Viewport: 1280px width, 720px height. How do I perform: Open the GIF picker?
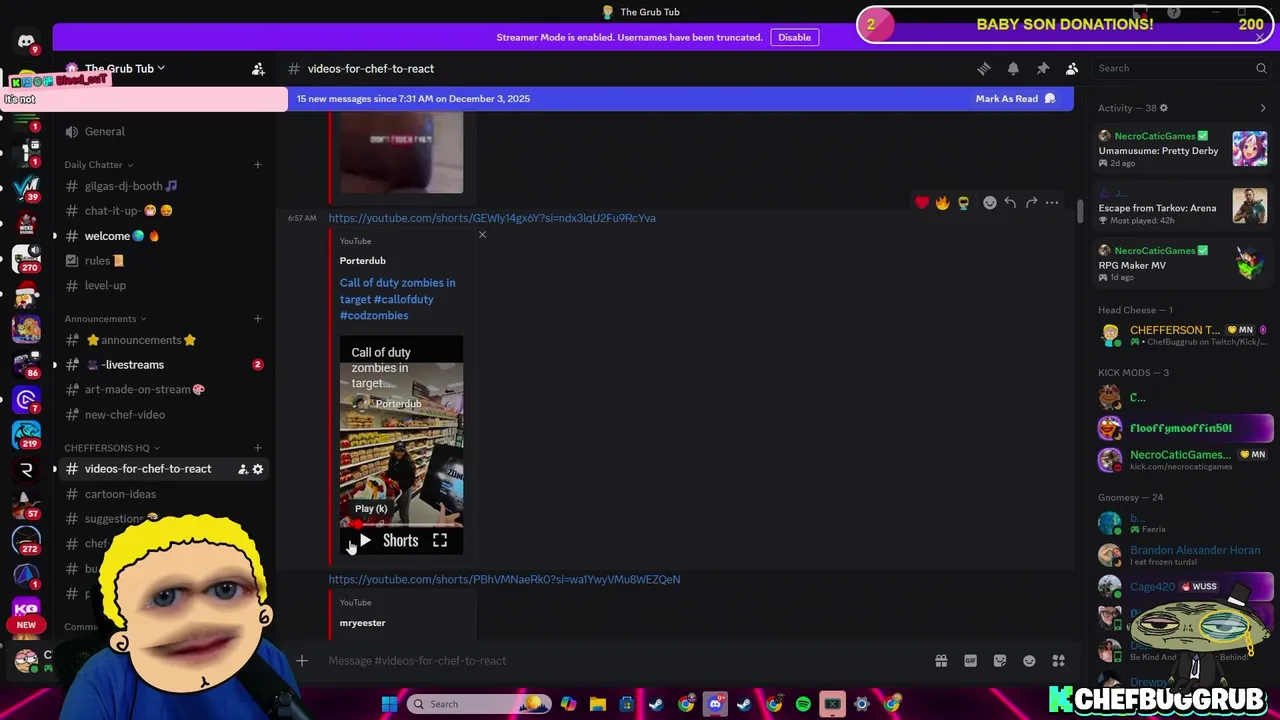970,661
